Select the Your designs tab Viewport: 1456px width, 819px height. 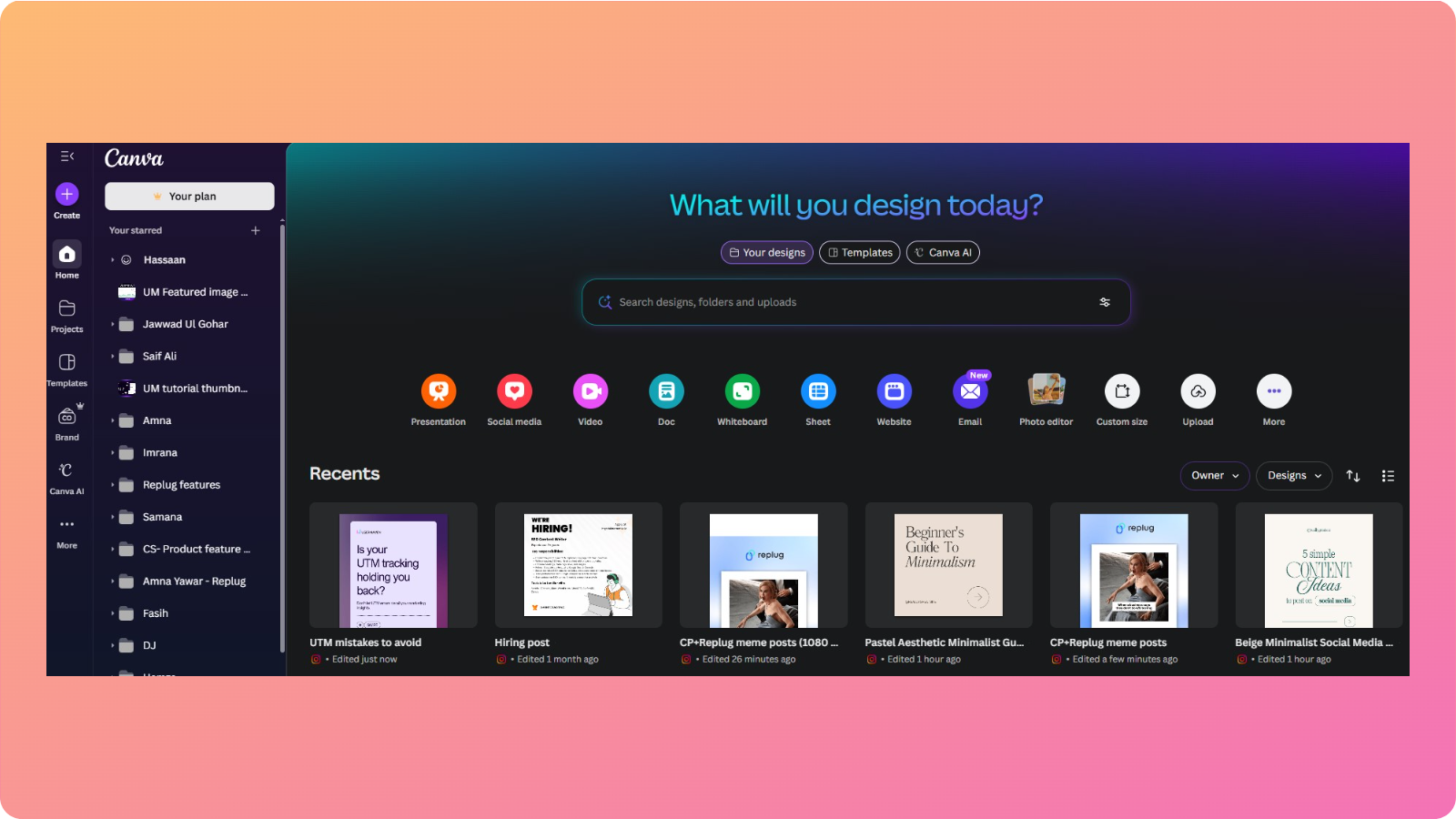[x=766, y=252]
